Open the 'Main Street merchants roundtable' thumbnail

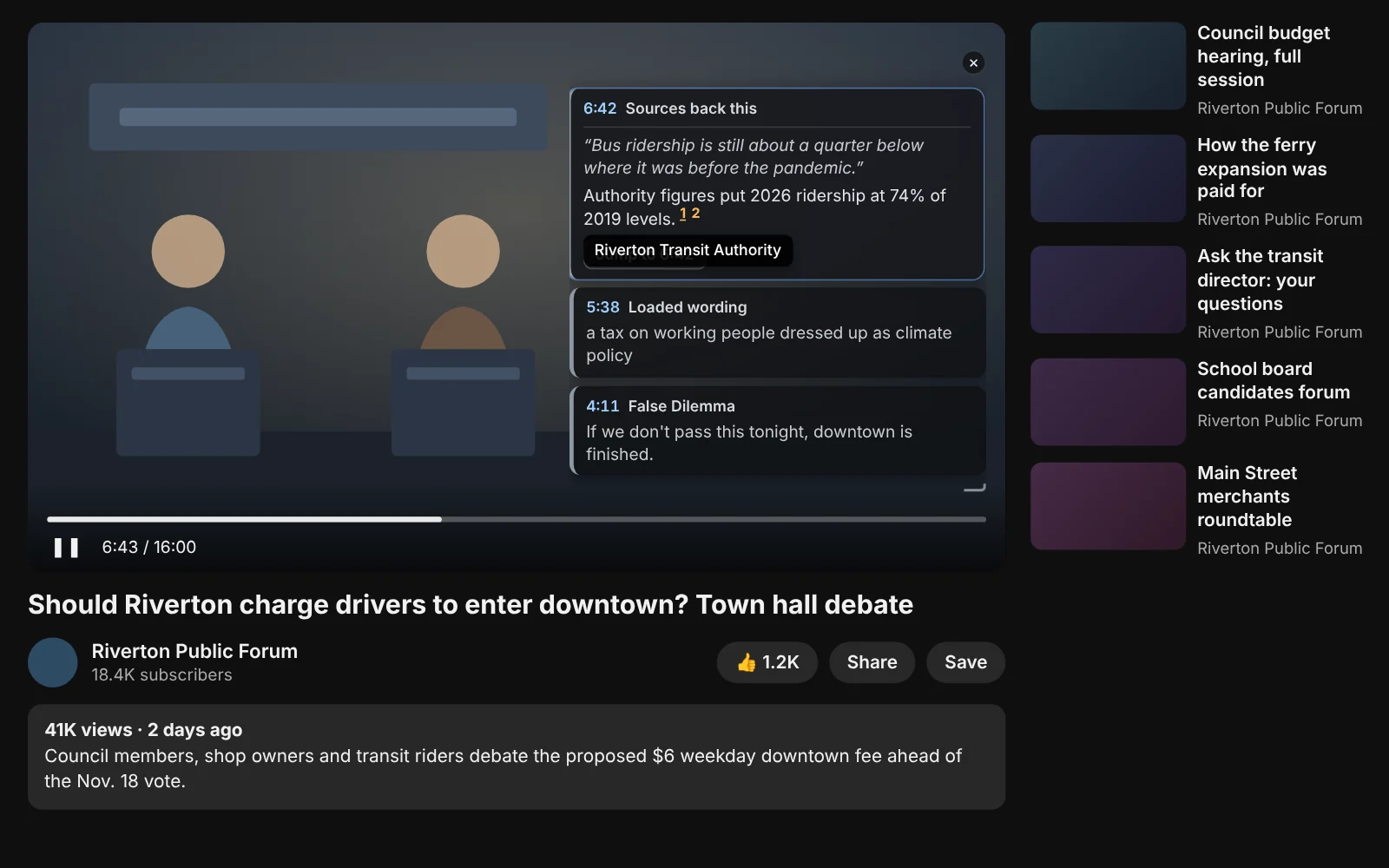pyautogui.click(x=1108, y=506)
